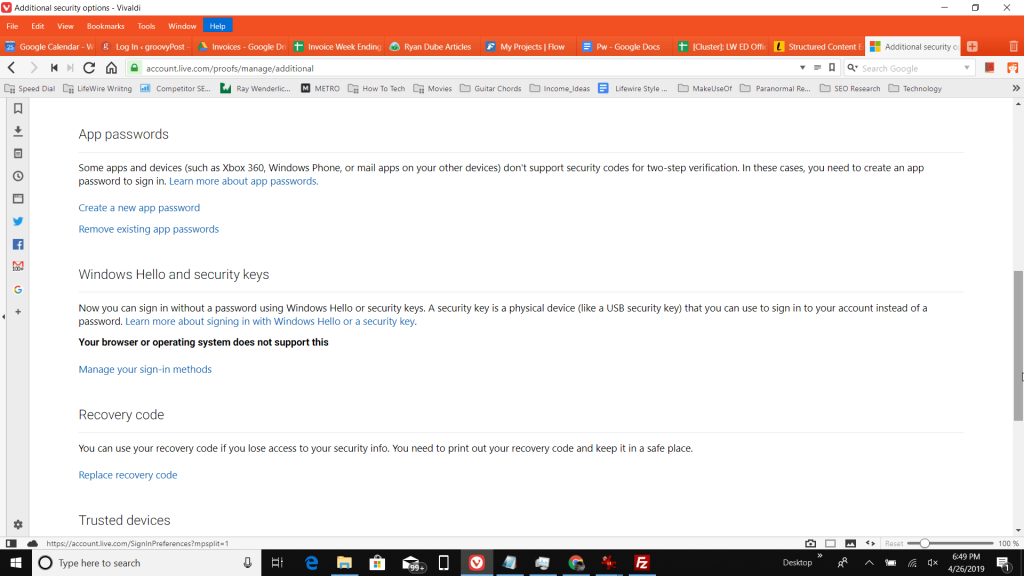
Task: Open the Speed Dial bookmark
Action: (x=30, y=88)
